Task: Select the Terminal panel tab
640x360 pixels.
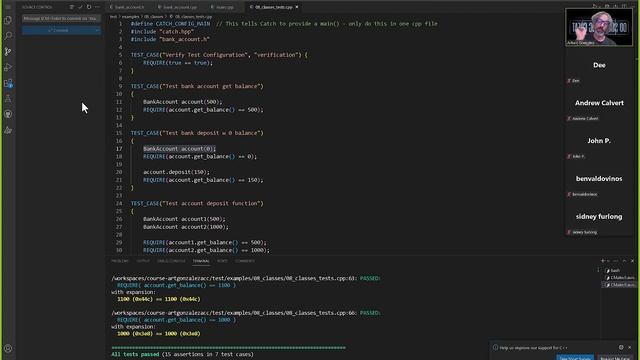Action: pos(201,261)
